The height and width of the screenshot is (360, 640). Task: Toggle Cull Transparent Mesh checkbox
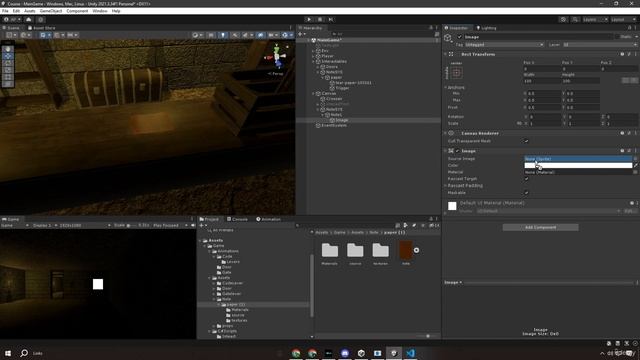tap(526, 141)
